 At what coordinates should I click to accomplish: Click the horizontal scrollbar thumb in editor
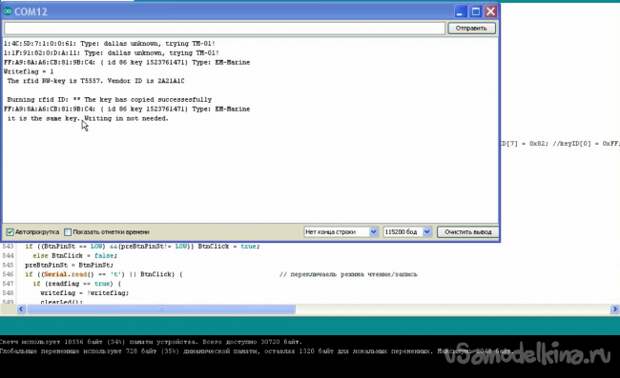(161, 309)
